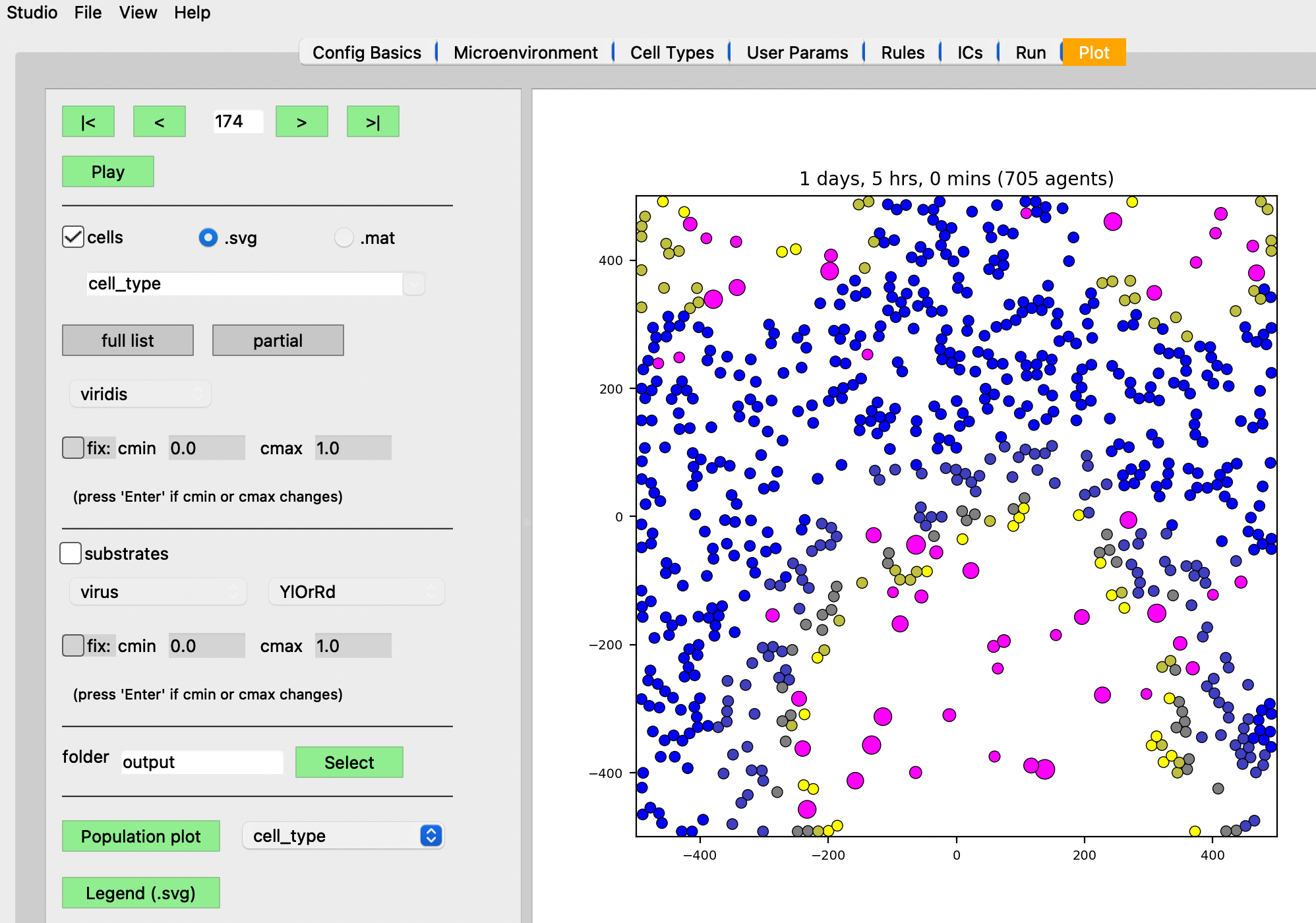This screenshot has width=1316, height=923.
Task: Select the .mat radio button
Action: click(x=344, y=237)
